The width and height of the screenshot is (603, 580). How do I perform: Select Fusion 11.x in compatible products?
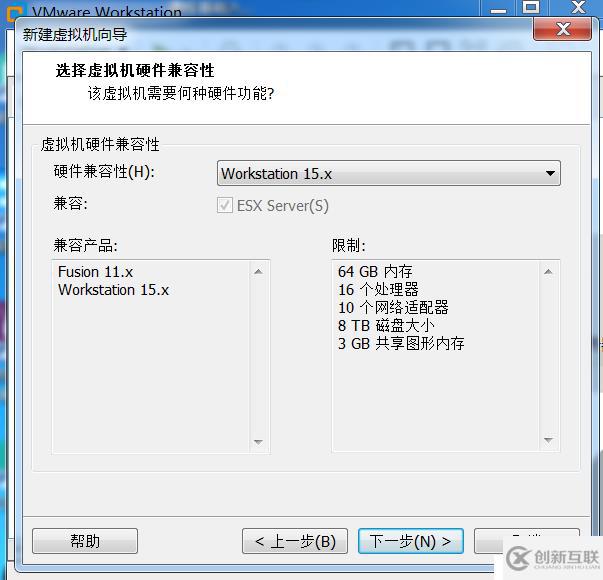coord(95,272)
